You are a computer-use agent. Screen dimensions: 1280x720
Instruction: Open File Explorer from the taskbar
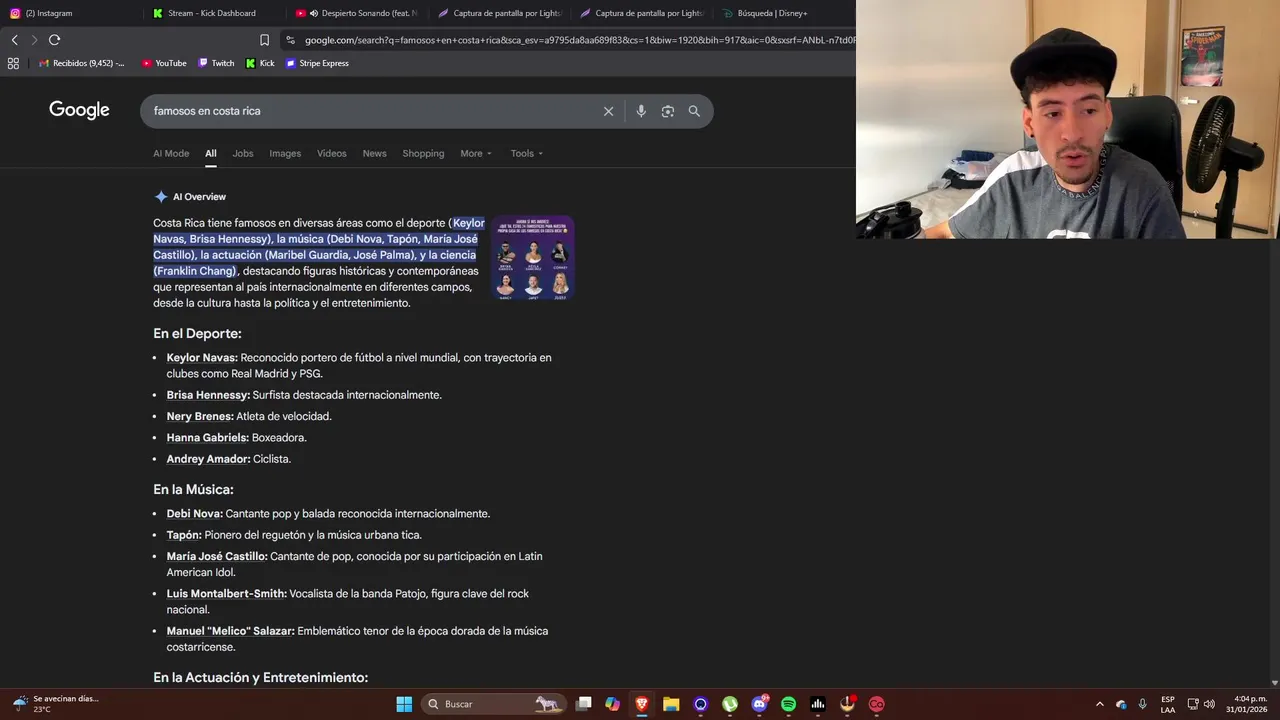pos(671,704)
